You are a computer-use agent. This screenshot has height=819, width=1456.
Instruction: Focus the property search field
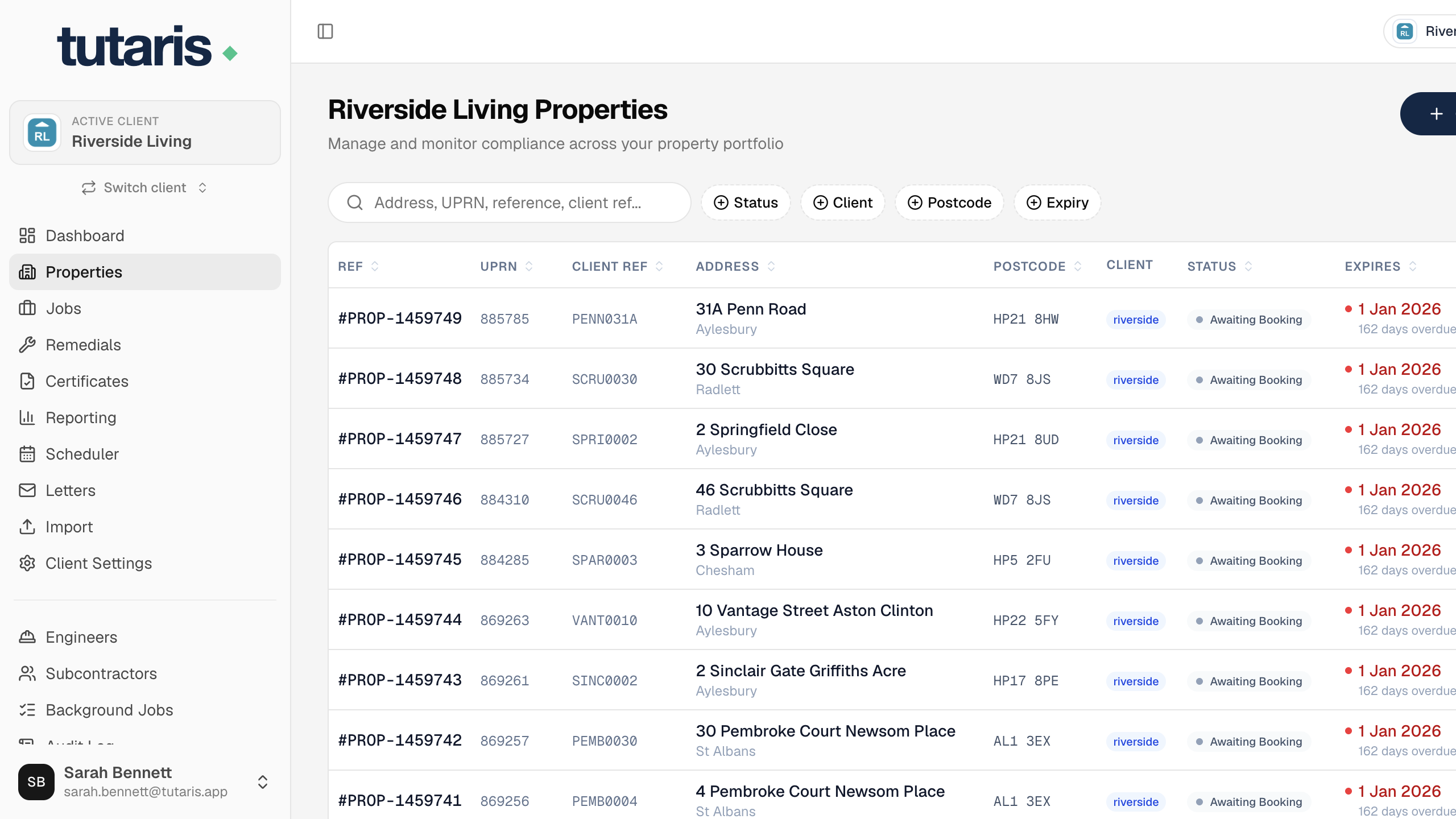tap(510, 202)
